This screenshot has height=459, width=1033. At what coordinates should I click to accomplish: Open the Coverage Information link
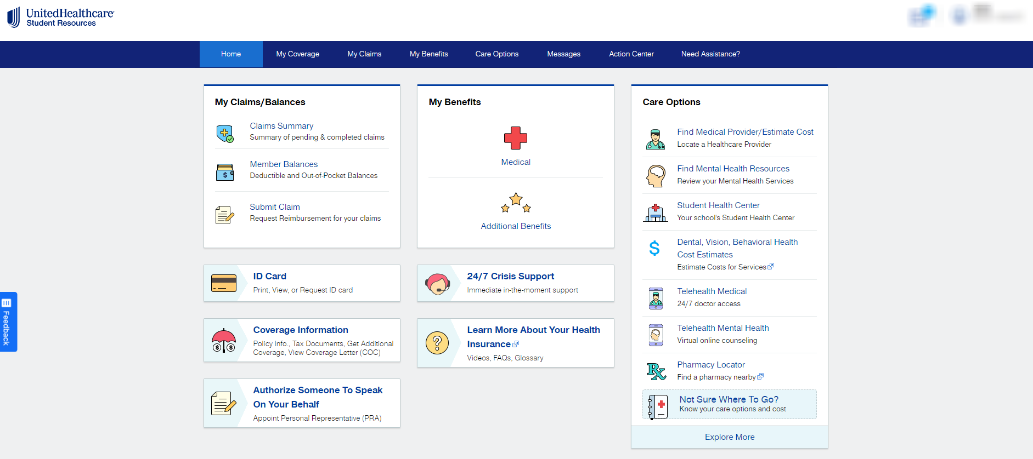coord(301,330)
